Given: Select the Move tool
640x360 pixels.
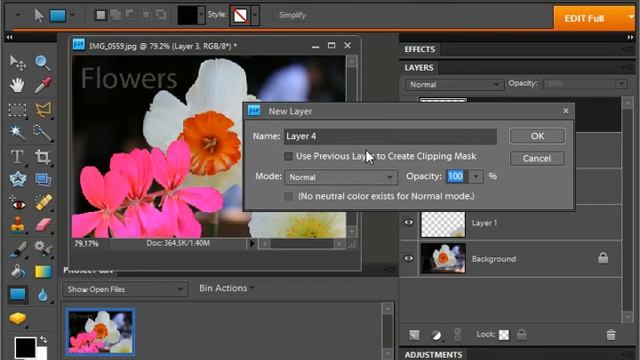Looking at the screenshot, I should [x=18, y=63].
